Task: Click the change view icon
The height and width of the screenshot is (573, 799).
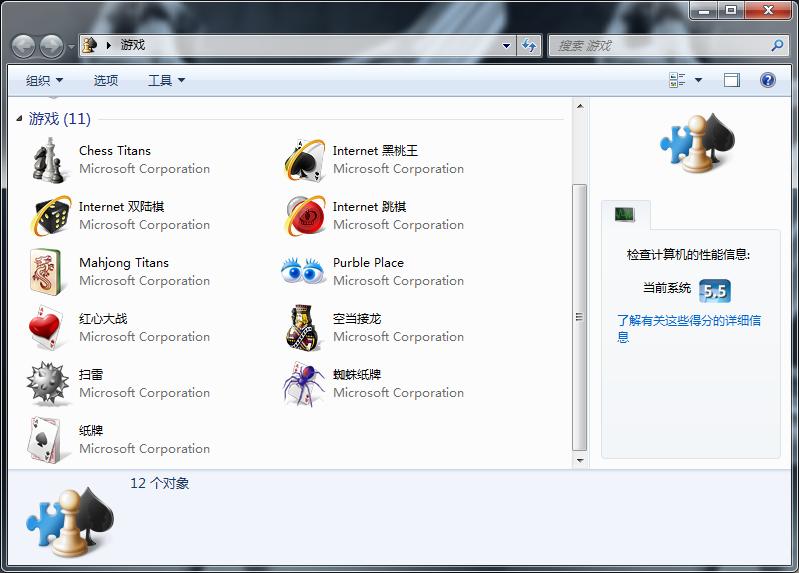Action: [677, 80]
